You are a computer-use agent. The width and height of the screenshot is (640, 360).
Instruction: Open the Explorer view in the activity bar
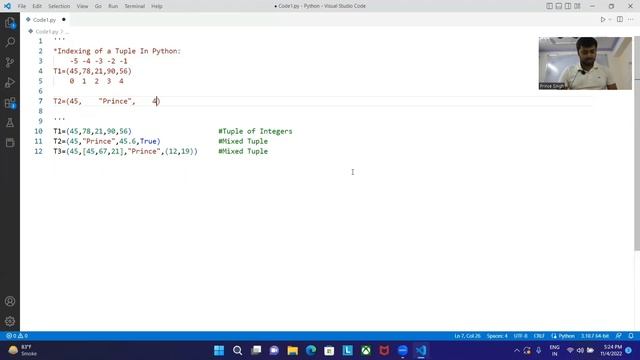click(x=10, y=23)
